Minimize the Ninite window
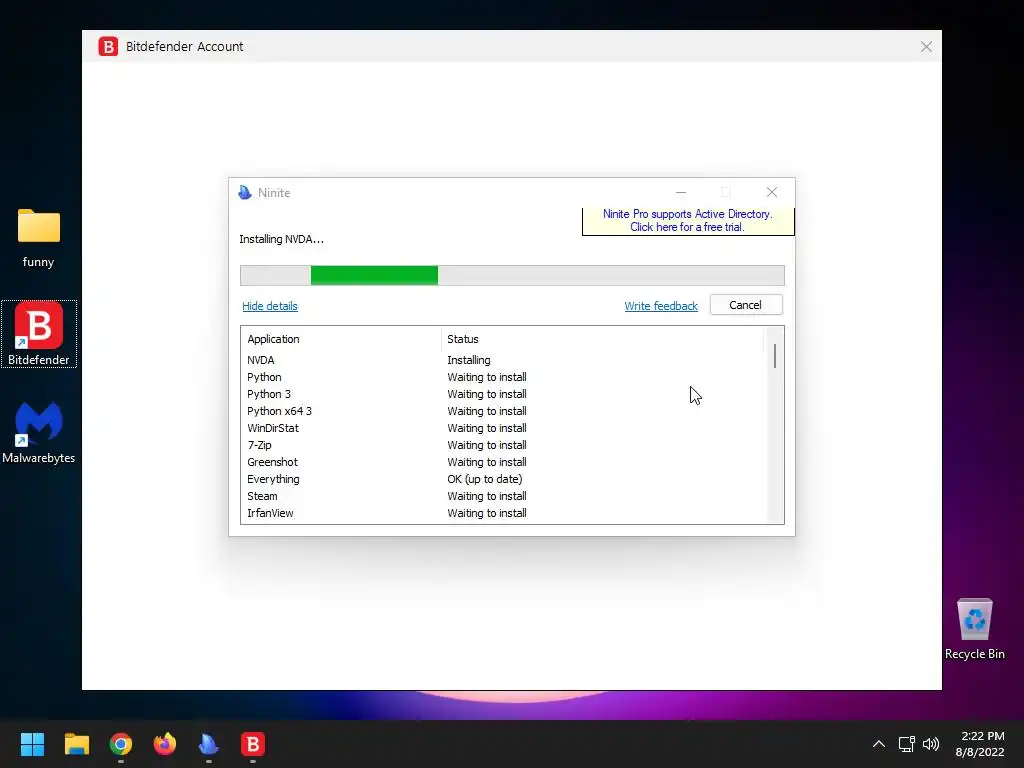The height and width of the screenshot is (768, 1024). (681, 192)
